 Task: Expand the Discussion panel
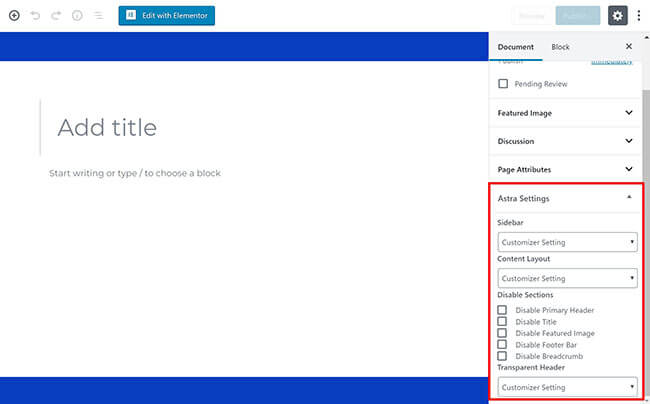[565, 141]
